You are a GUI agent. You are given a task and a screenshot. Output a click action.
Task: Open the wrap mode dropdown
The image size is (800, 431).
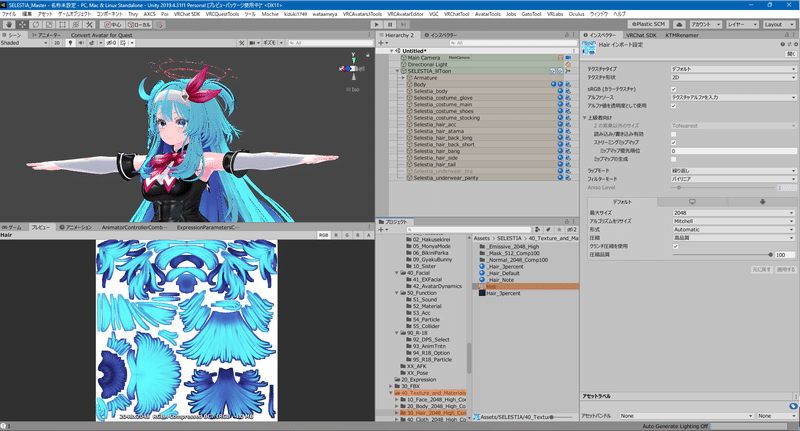(733, 171)
